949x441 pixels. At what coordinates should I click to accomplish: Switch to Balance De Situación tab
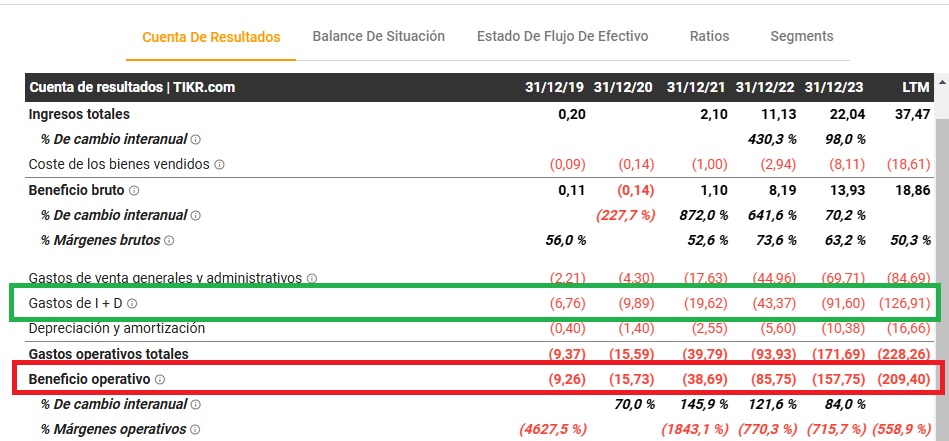(378, 36)
